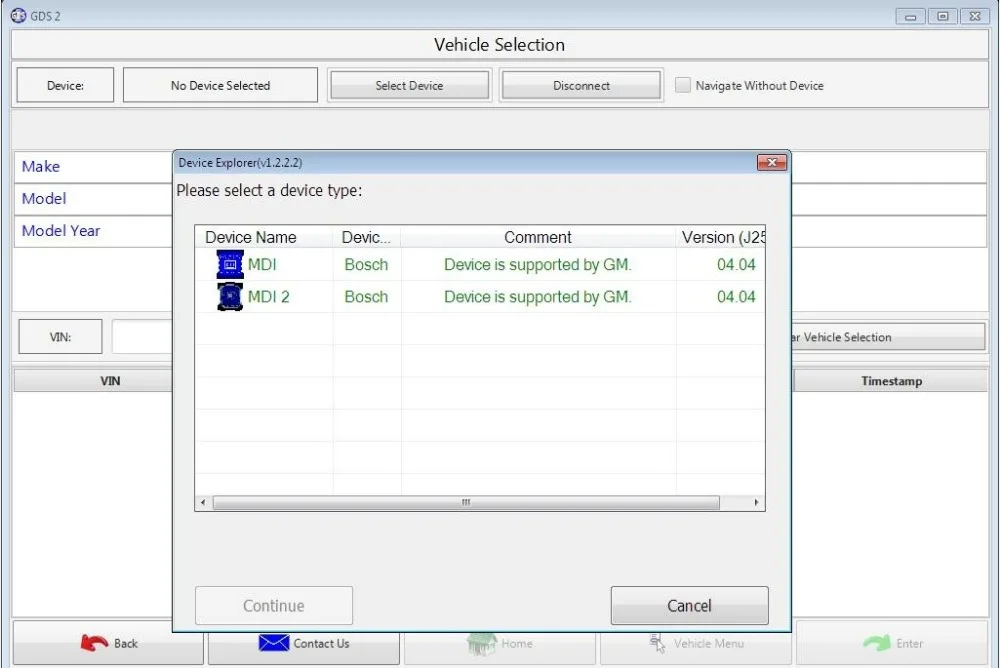Close the Device Explorer dialog
The height and width of the screenshot is (668, 1000).
772,162
